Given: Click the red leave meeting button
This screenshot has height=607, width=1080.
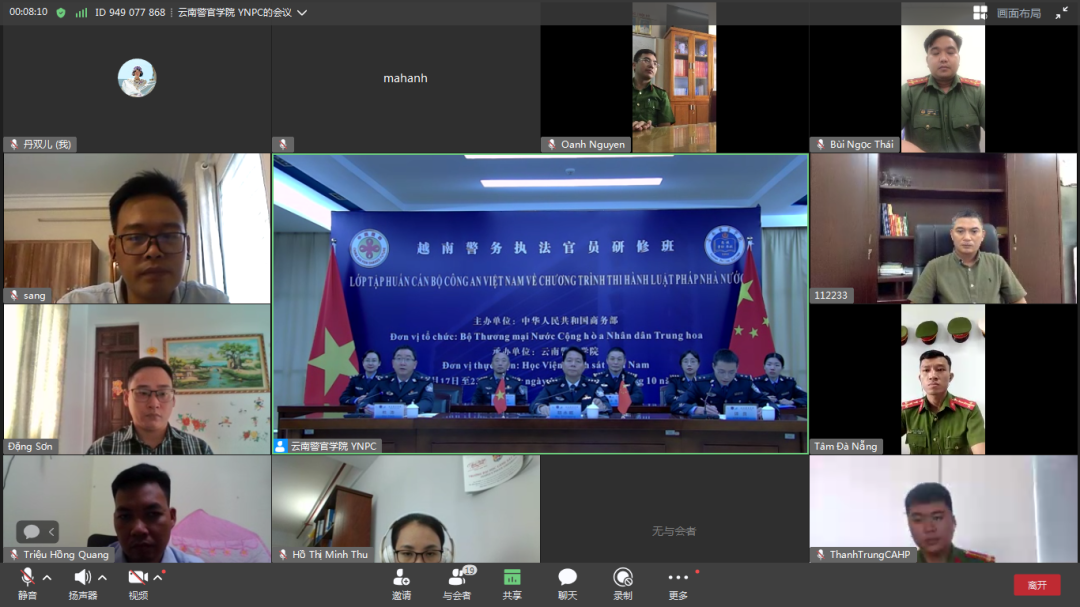Looking at the screenshot, I should pos(1037,585).
